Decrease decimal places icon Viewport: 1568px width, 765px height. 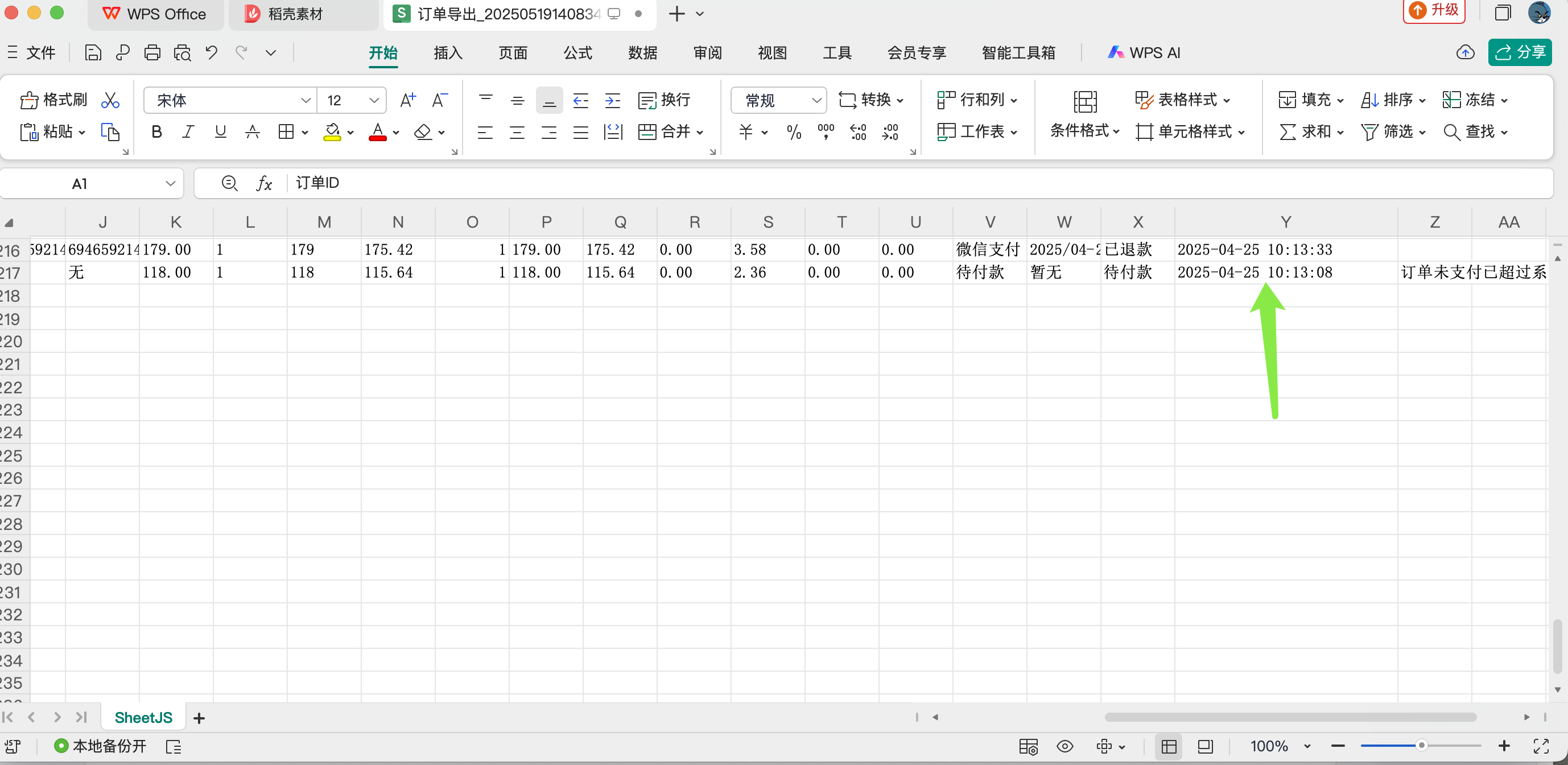pos(890,131)
